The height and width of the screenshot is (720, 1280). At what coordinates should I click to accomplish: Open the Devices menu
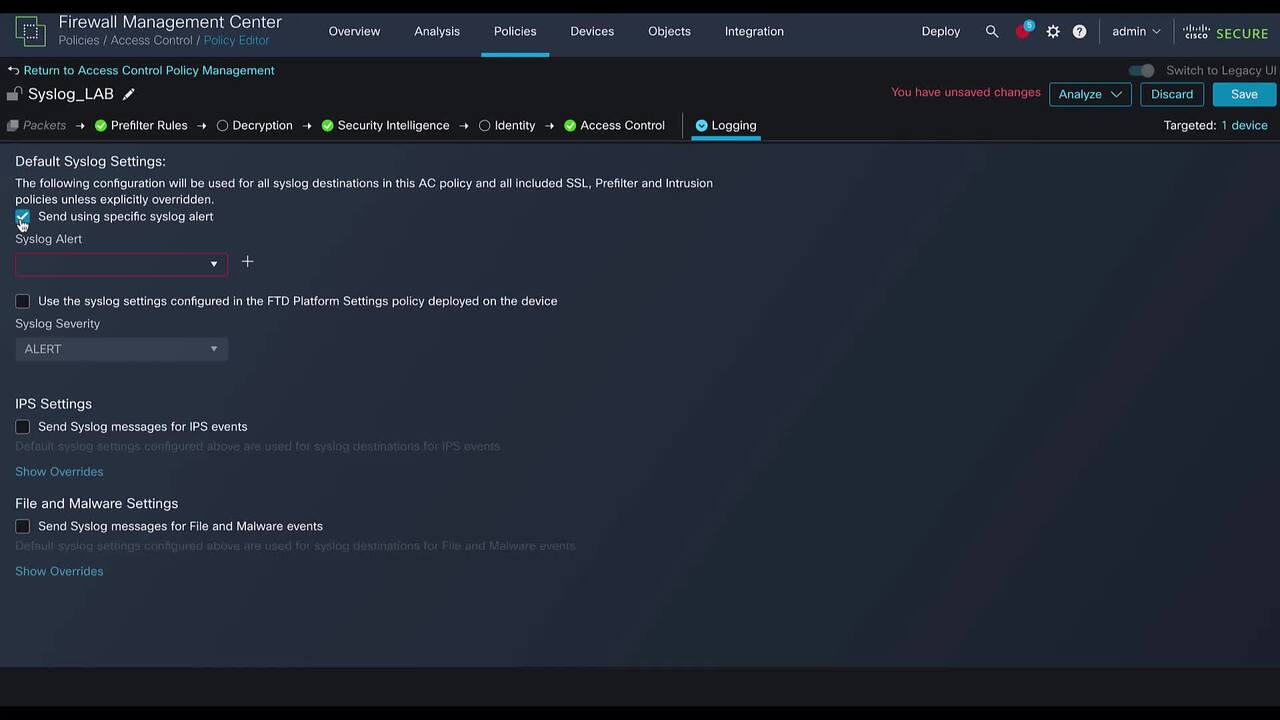[x=592, y=31]
